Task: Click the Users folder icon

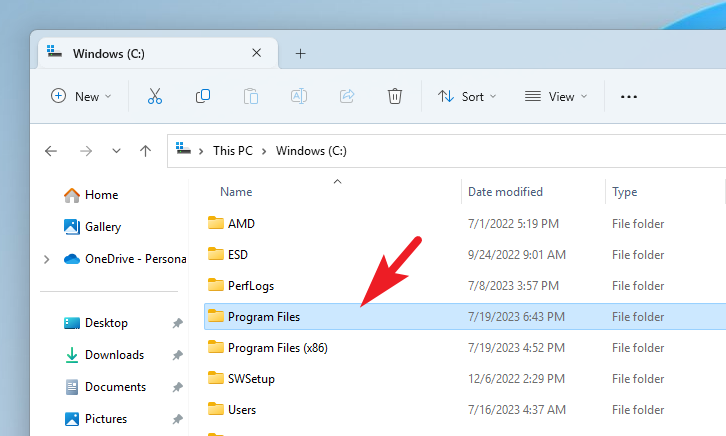Action: pos(216,409)
